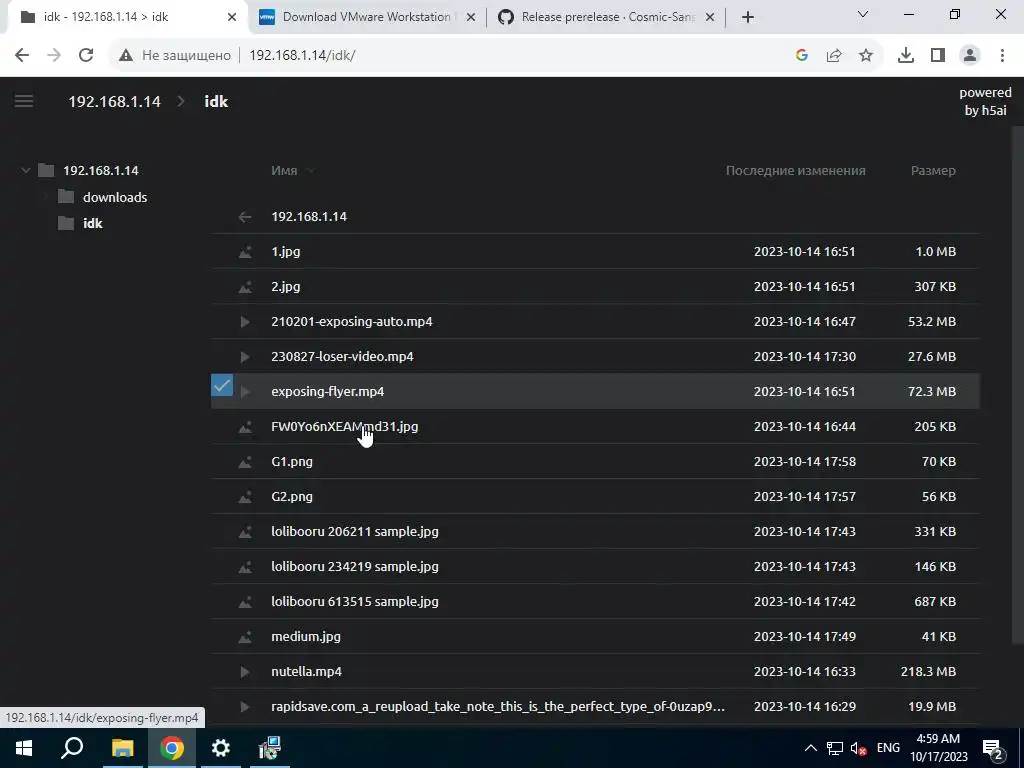
Task: Show hidden system tray icons
Action: [x=810, y=748]
